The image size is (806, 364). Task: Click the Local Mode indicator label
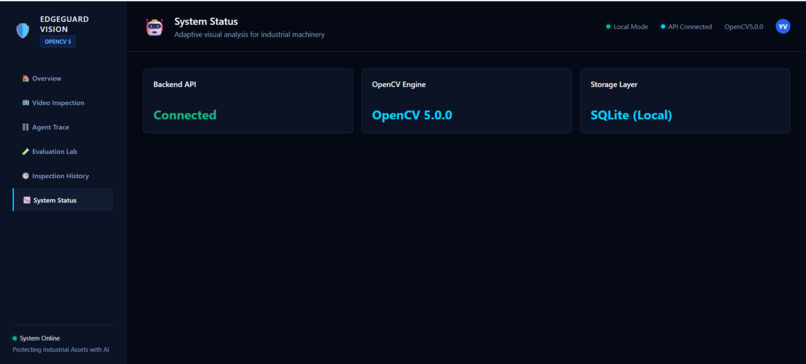coord(631,27)
